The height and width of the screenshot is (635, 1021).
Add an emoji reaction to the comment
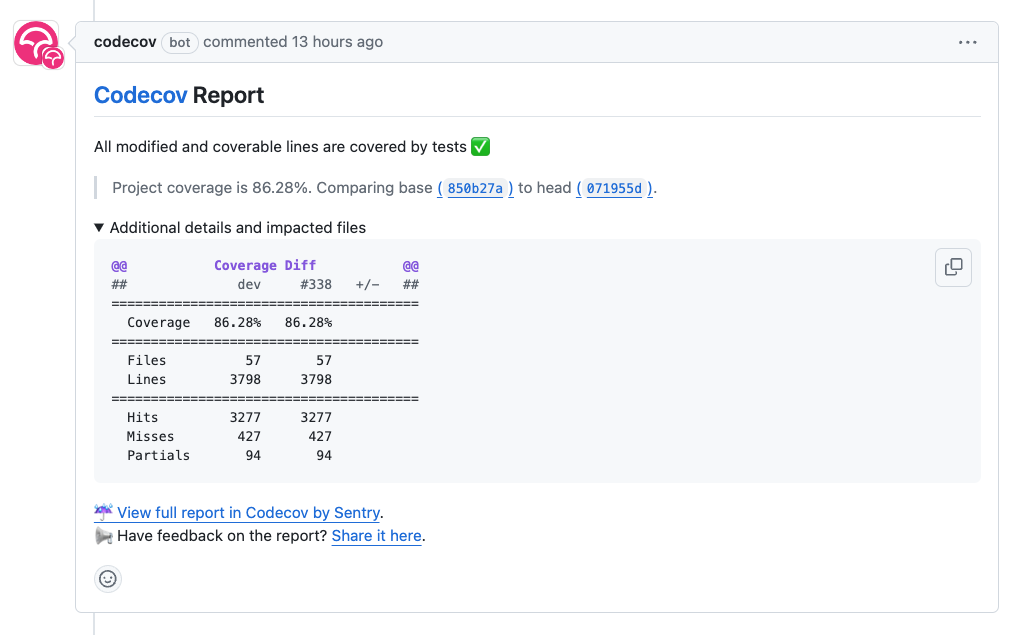(x=108, y=578)
